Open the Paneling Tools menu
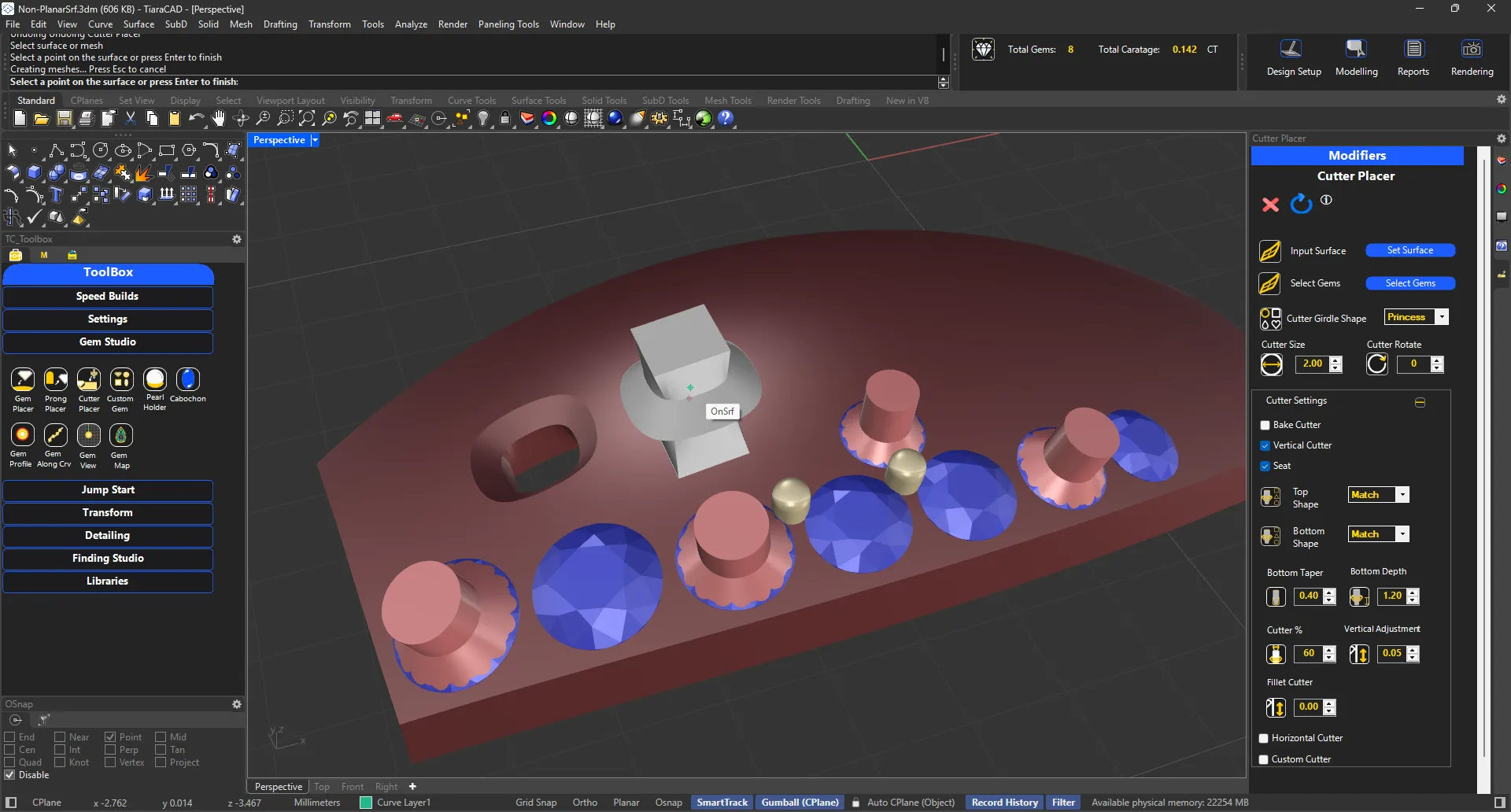This screenshot has width=1511, height=812. [x=508, y=24]
